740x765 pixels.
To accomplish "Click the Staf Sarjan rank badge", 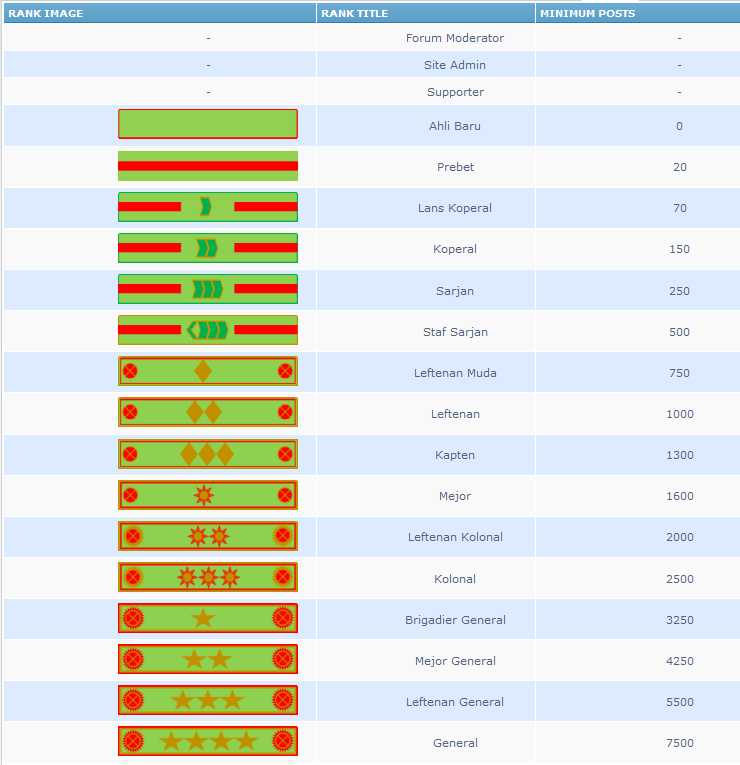I will point(208,330).
